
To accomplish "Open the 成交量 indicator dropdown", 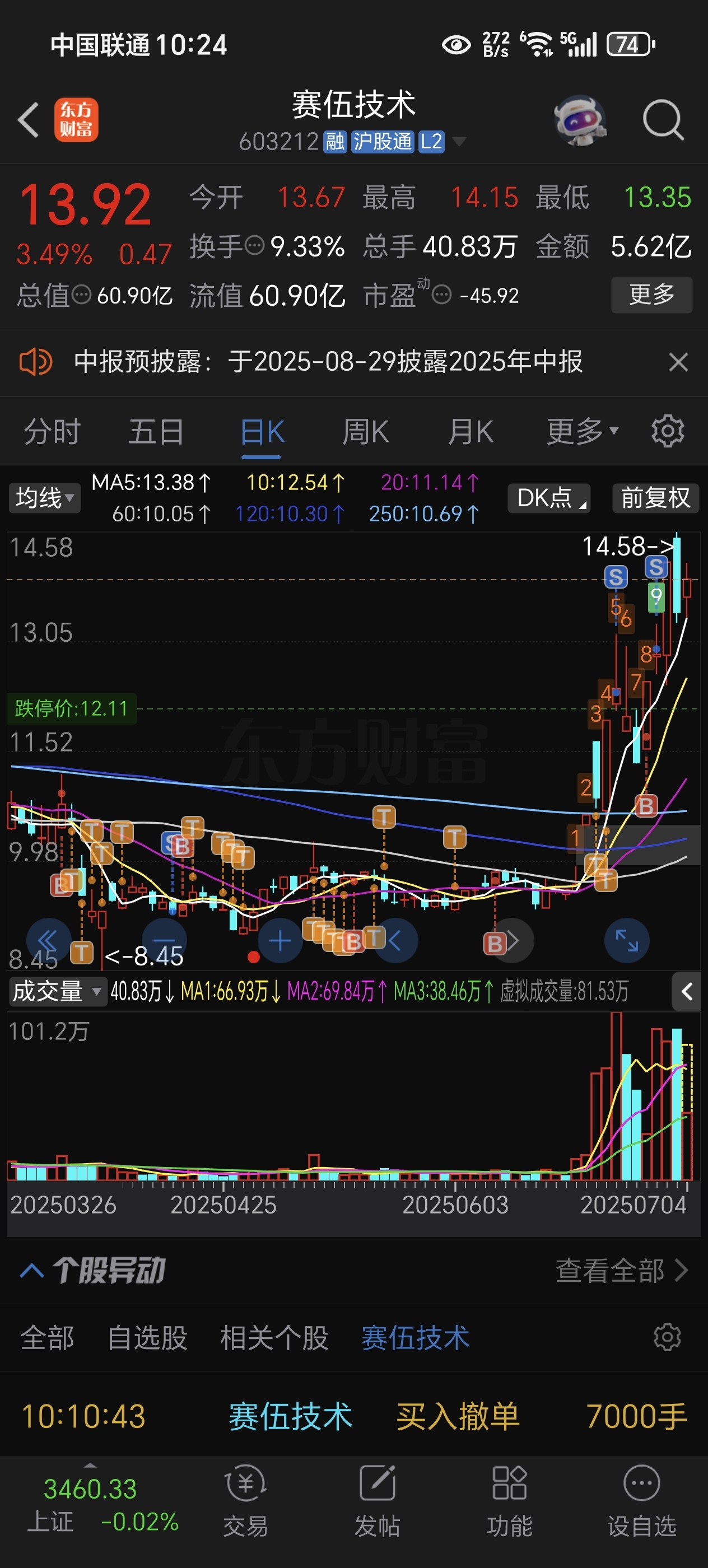I will 57,992.
